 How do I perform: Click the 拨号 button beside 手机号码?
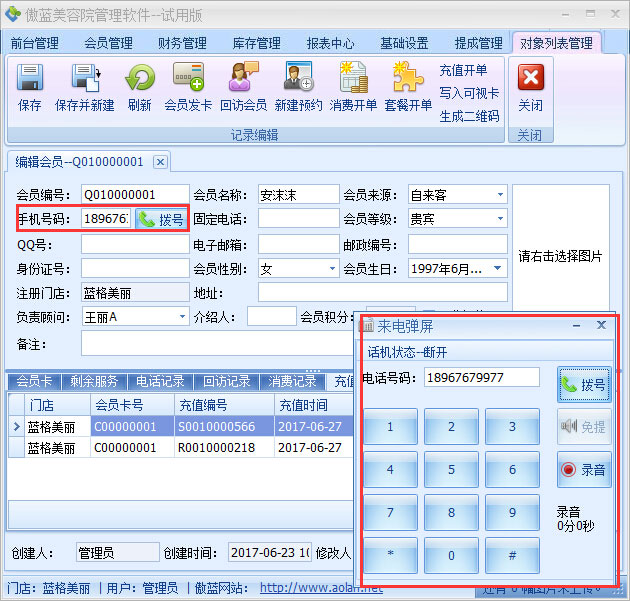pos(161,219)
